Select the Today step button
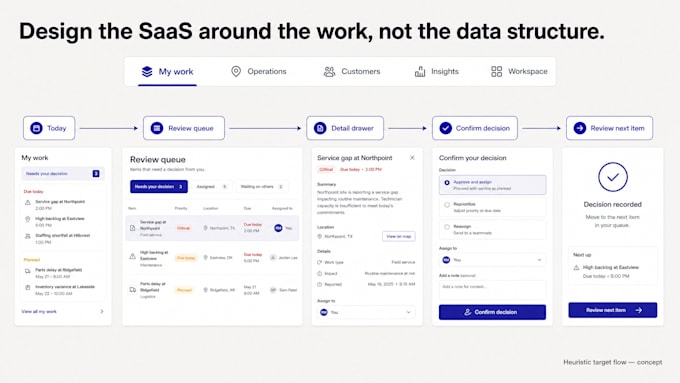This screenshot has height=383, width=680. pyautogui.click(x=49, y=128)
